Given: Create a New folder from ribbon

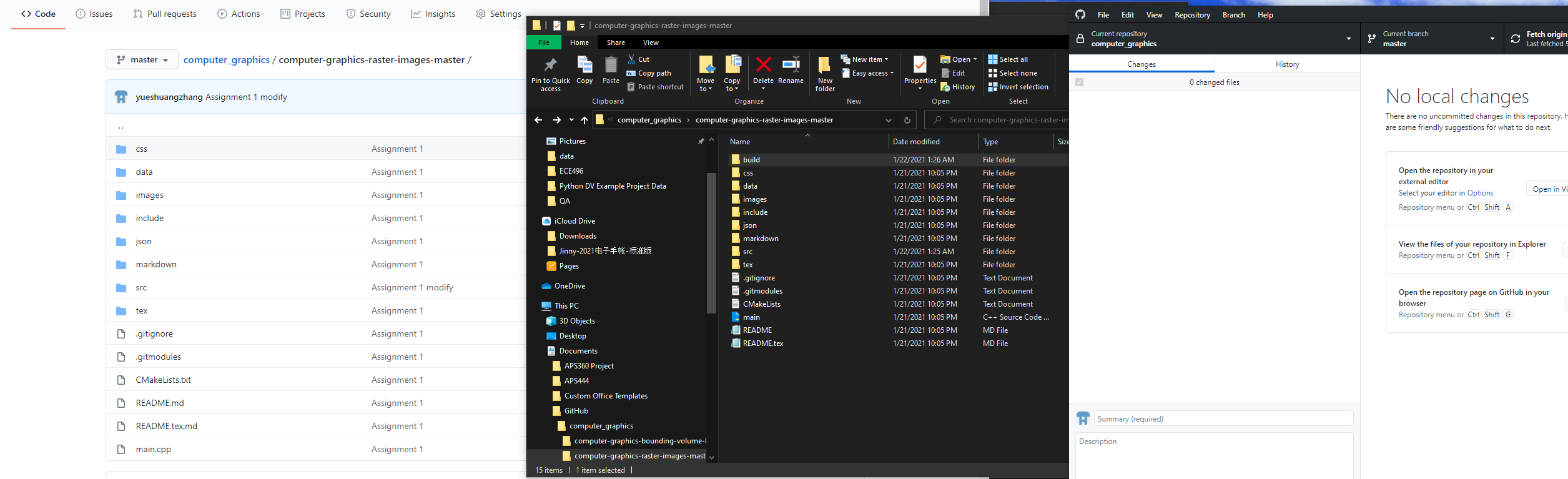Looking at the screenshot, I should click(x=825, y=74).
